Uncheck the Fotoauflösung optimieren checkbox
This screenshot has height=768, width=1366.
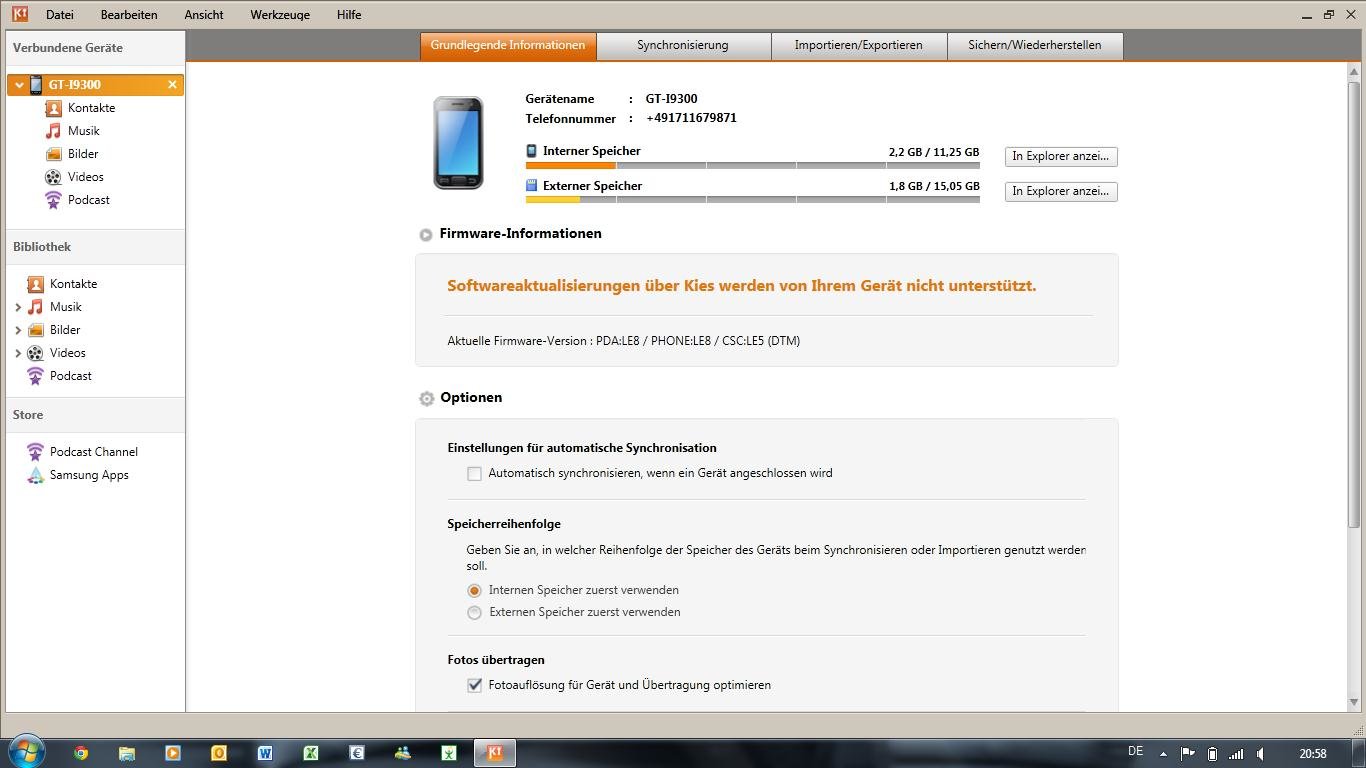point(475,686)
